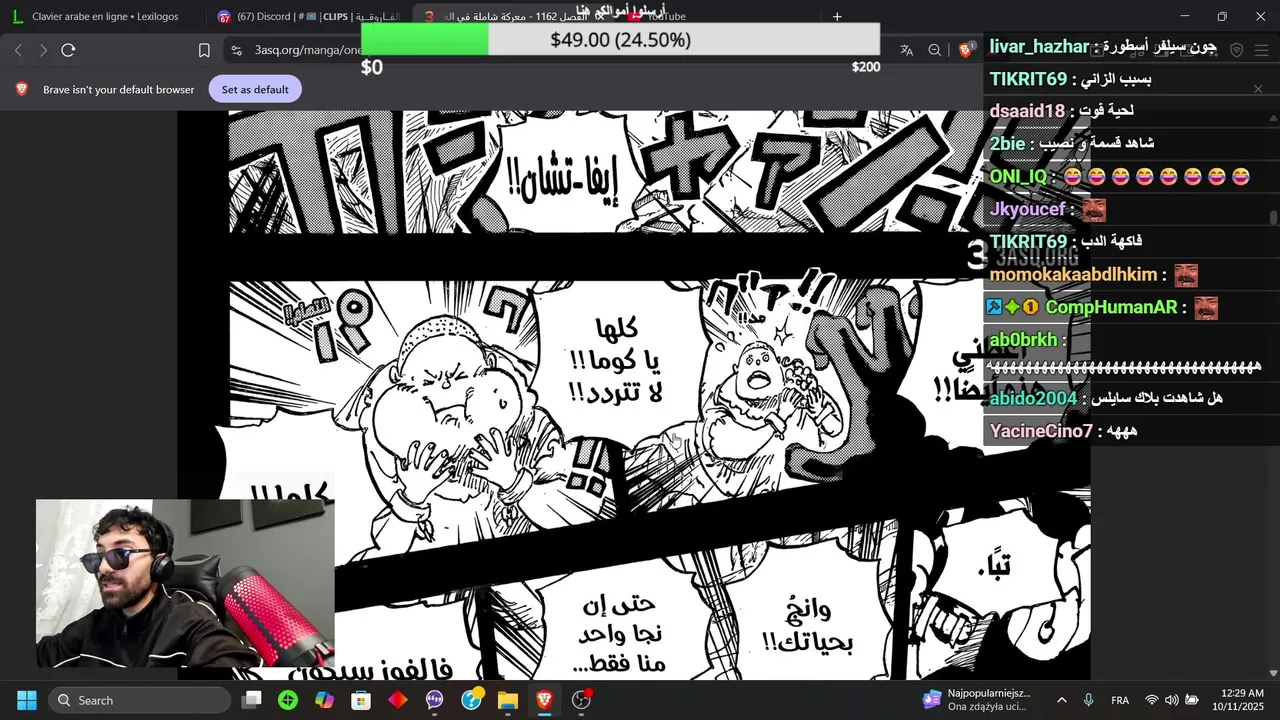Open OBS Studio from the taskbar

click(581, 700)
